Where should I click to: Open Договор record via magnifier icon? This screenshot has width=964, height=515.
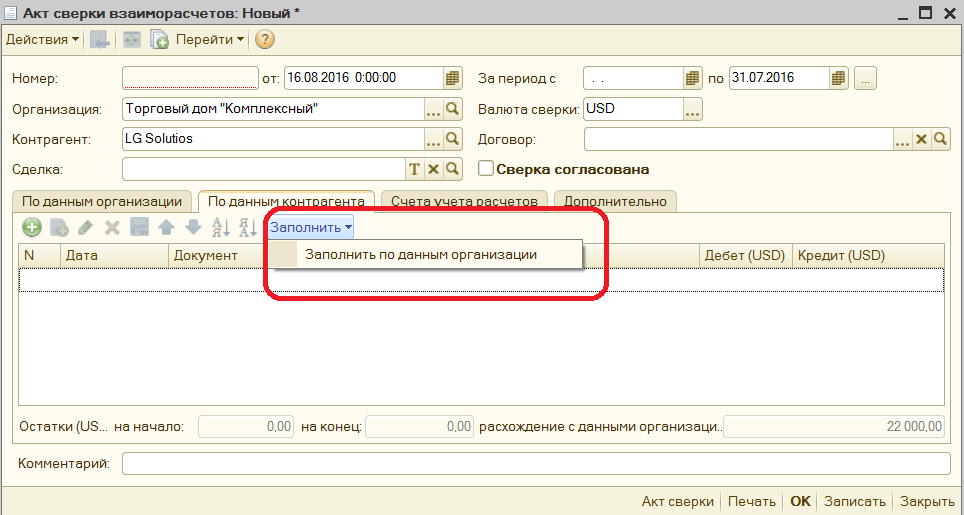(940, 140)
